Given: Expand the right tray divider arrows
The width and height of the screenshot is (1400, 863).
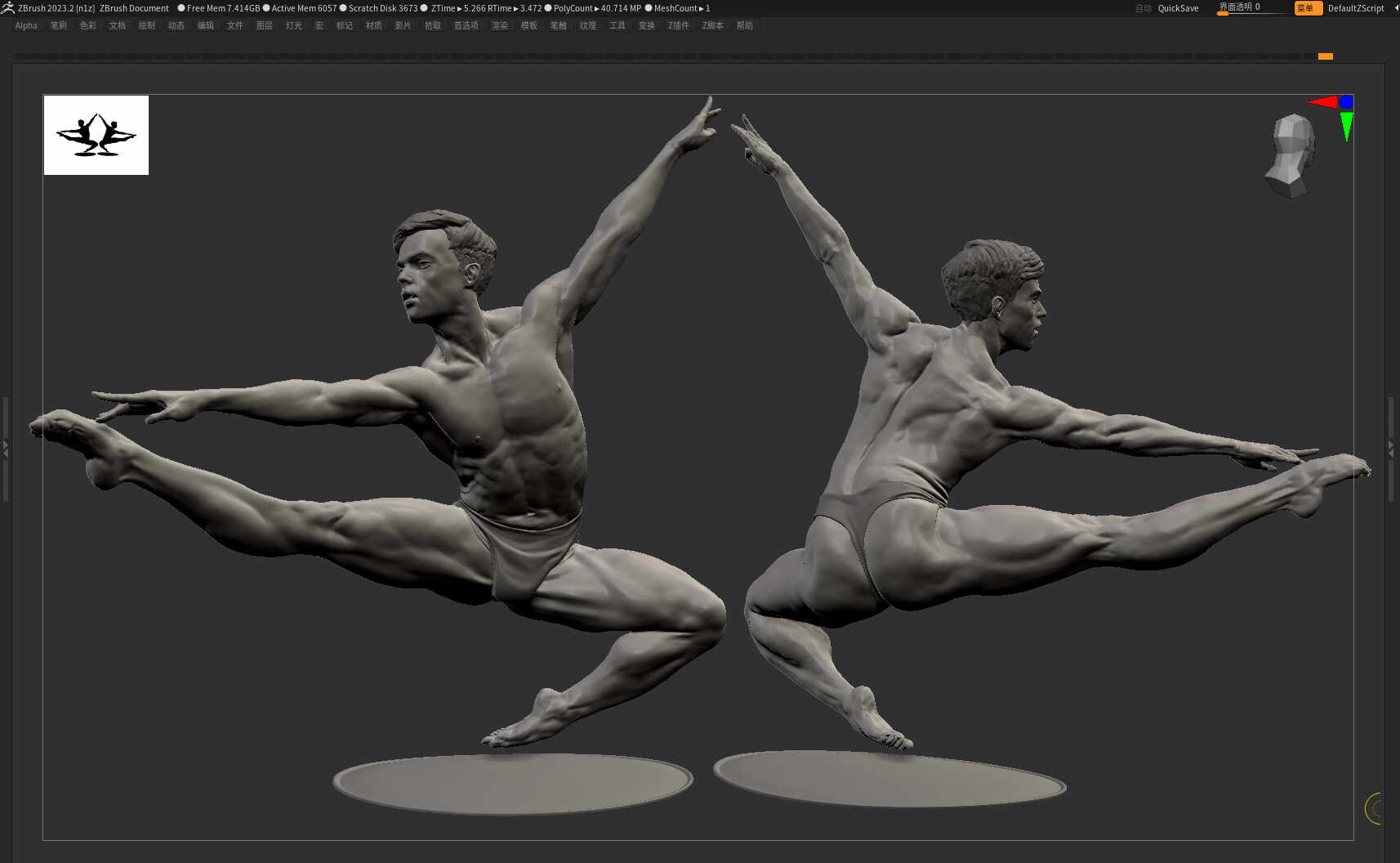Looking at the screenshot, I should point(1391,448).
